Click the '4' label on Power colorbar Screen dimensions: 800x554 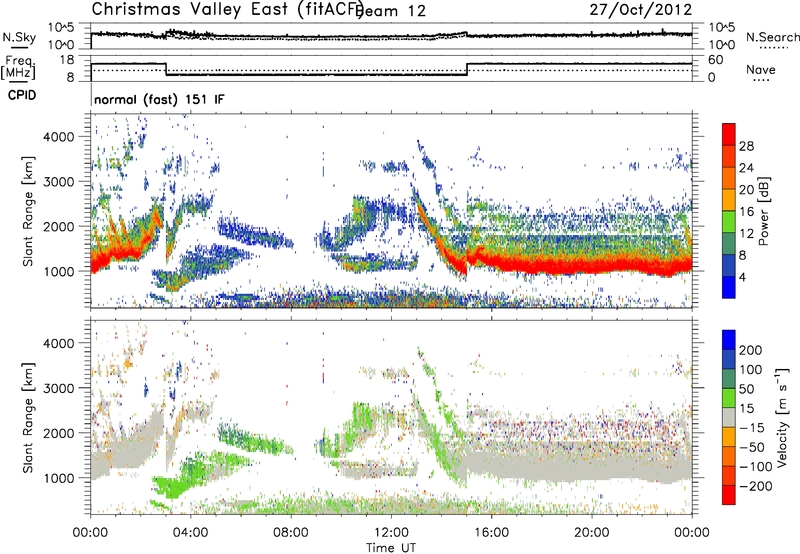coord(742,277)
